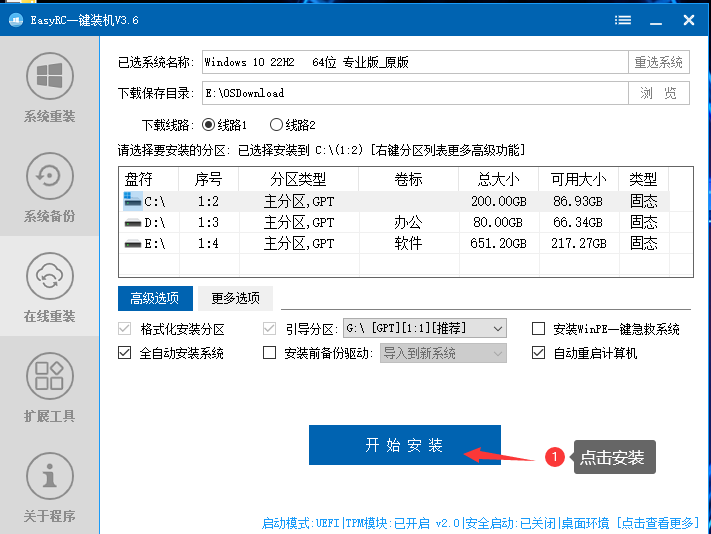Switch to the 更多选项 tab
Screen dimensions: 711x534
click(x=235, y=298)
